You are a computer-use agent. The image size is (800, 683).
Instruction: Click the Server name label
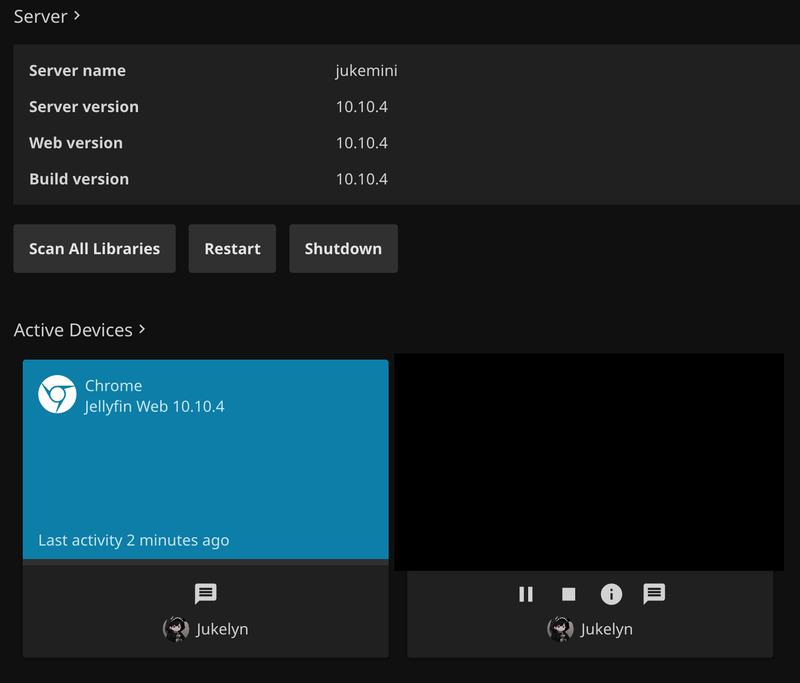click(x=77, y=70)
